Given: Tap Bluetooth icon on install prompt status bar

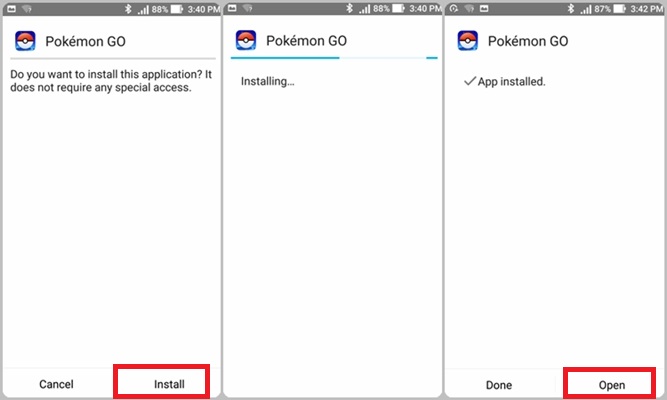Looking at the screenshot, I should [128, 8].
